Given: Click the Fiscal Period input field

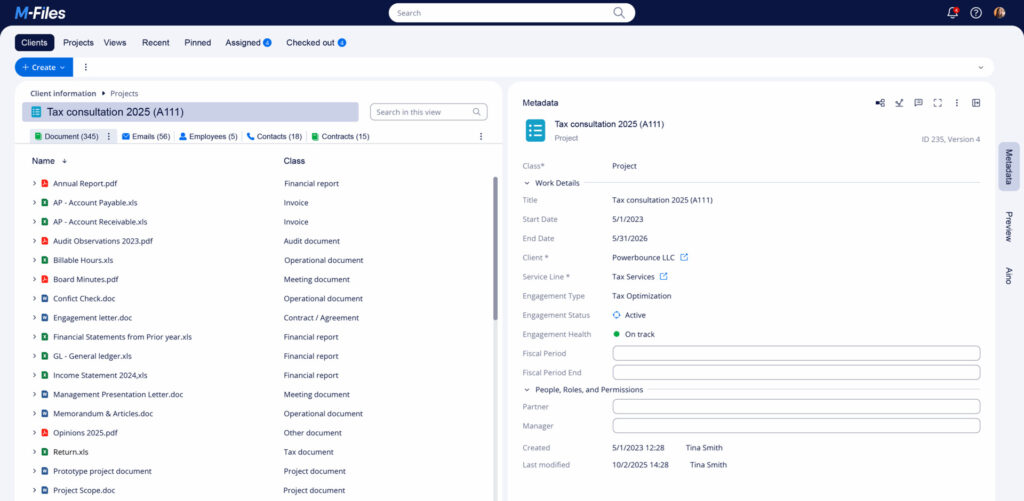Looking at the screenshot, I should pos(796,353).
